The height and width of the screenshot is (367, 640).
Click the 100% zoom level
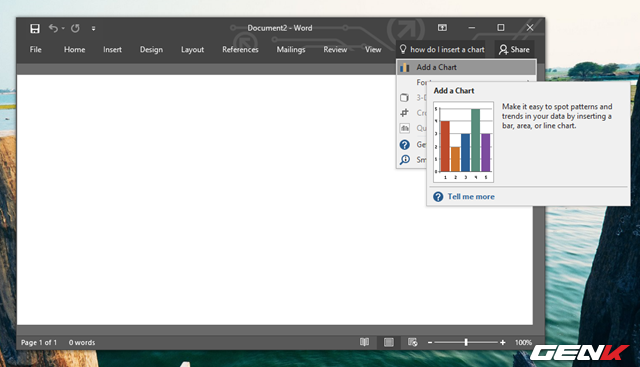coord(523,343)
